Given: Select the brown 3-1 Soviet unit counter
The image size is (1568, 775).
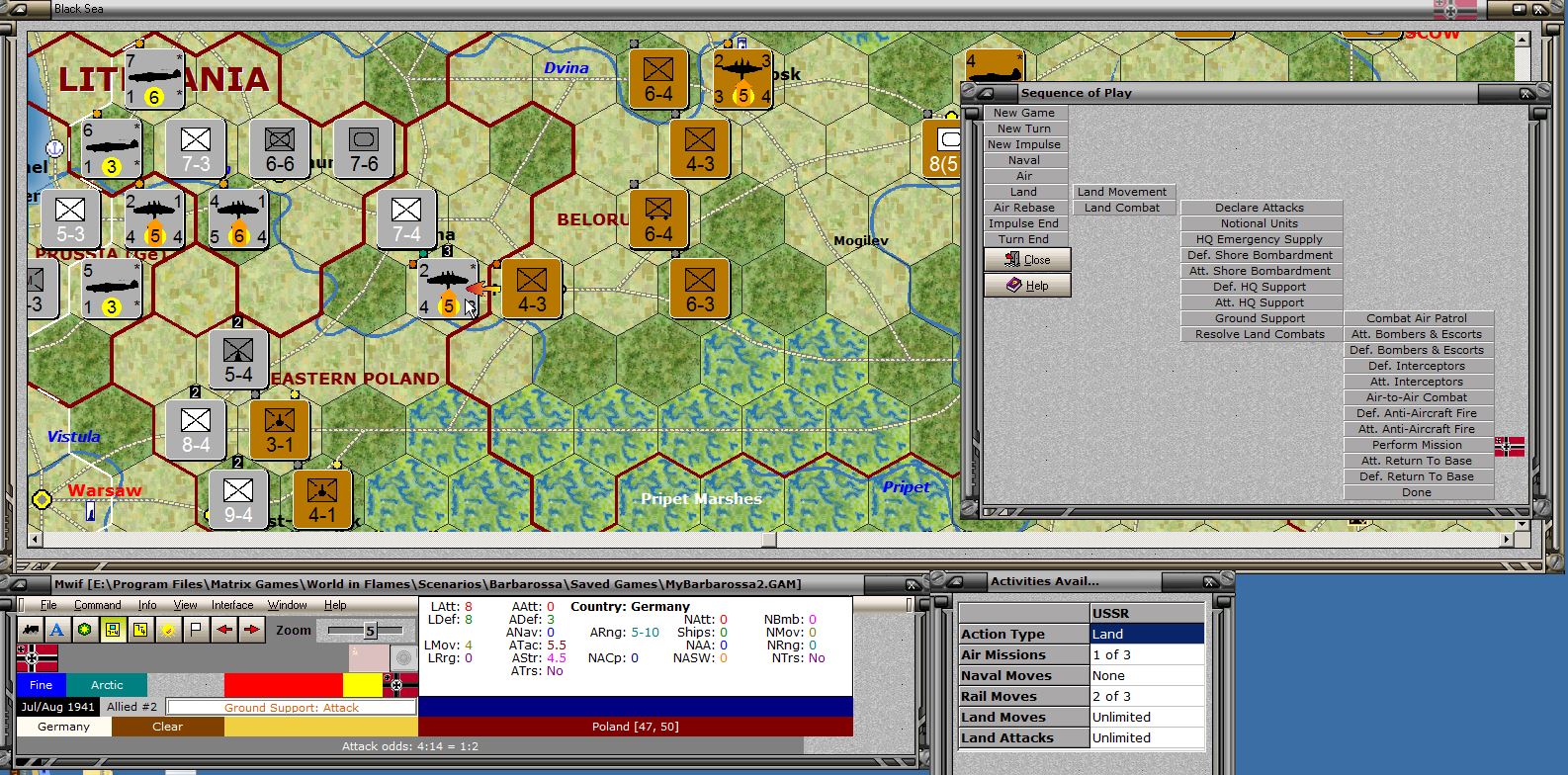Looking at the screenshot, I should (x=279, y=430).
